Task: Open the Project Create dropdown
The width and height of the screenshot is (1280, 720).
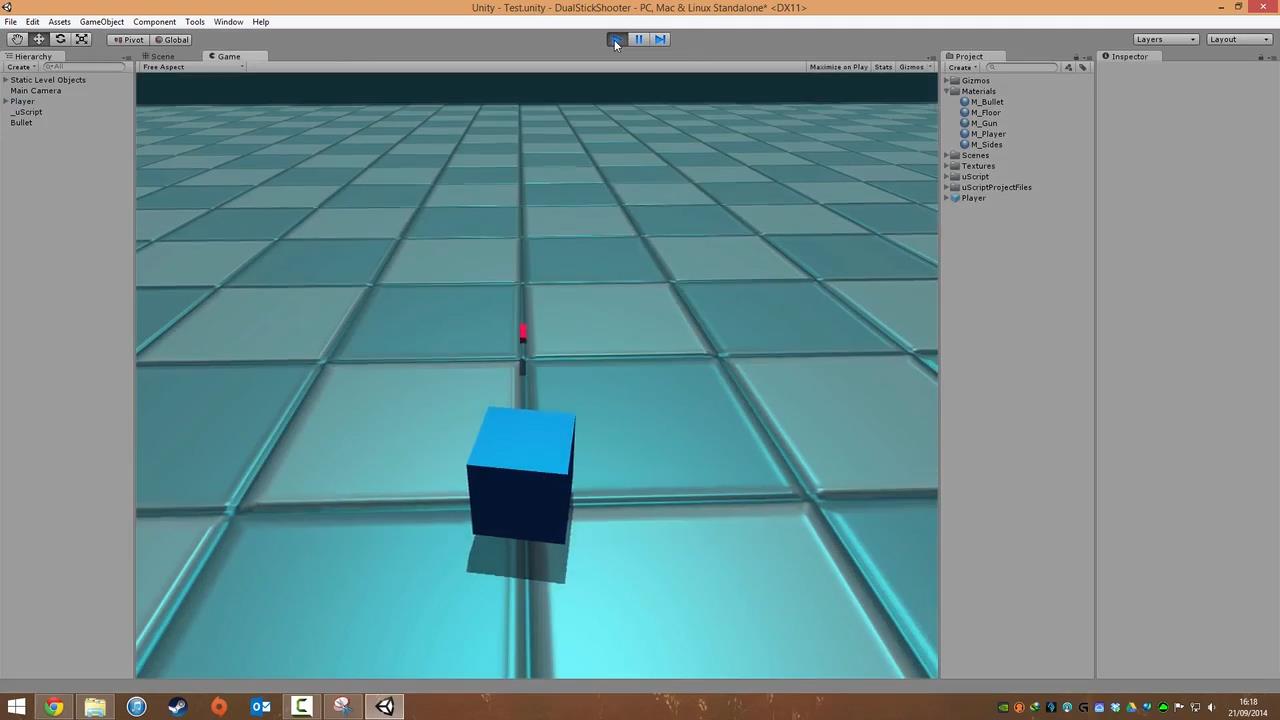Action: (x=962, y=67)
